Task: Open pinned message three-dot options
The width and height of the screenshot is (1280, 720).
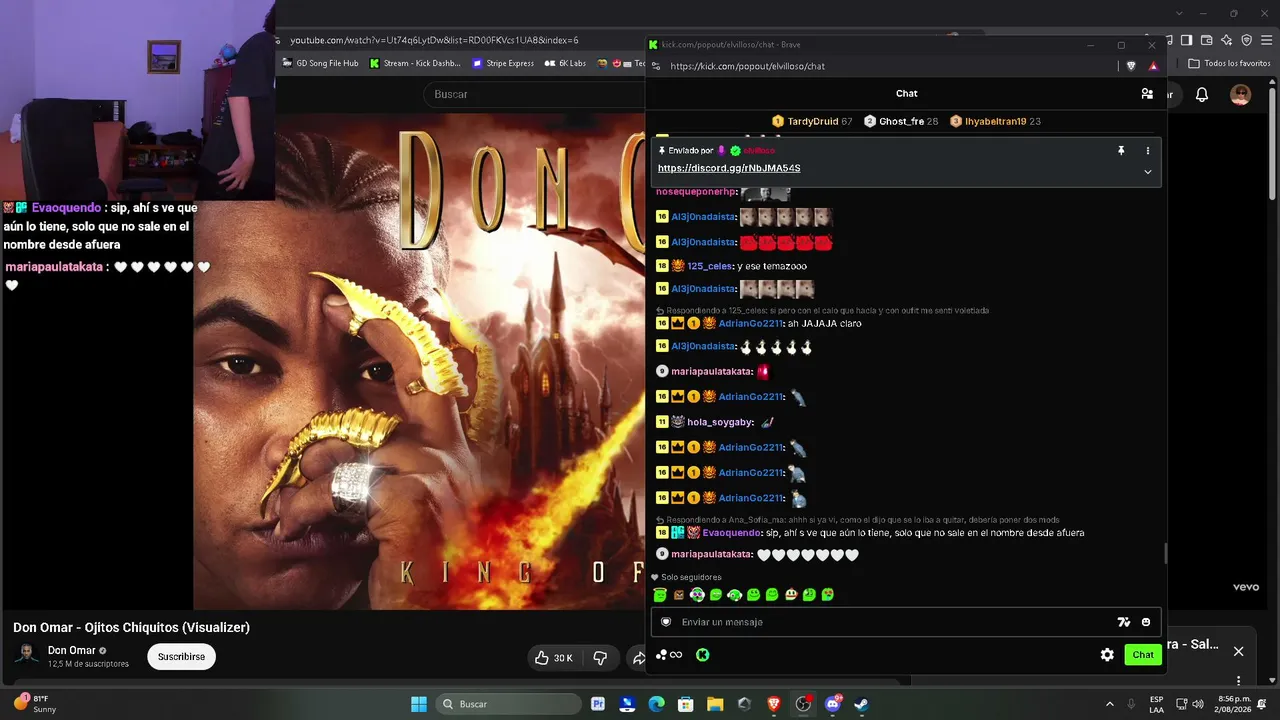Action: [1148, 150]
